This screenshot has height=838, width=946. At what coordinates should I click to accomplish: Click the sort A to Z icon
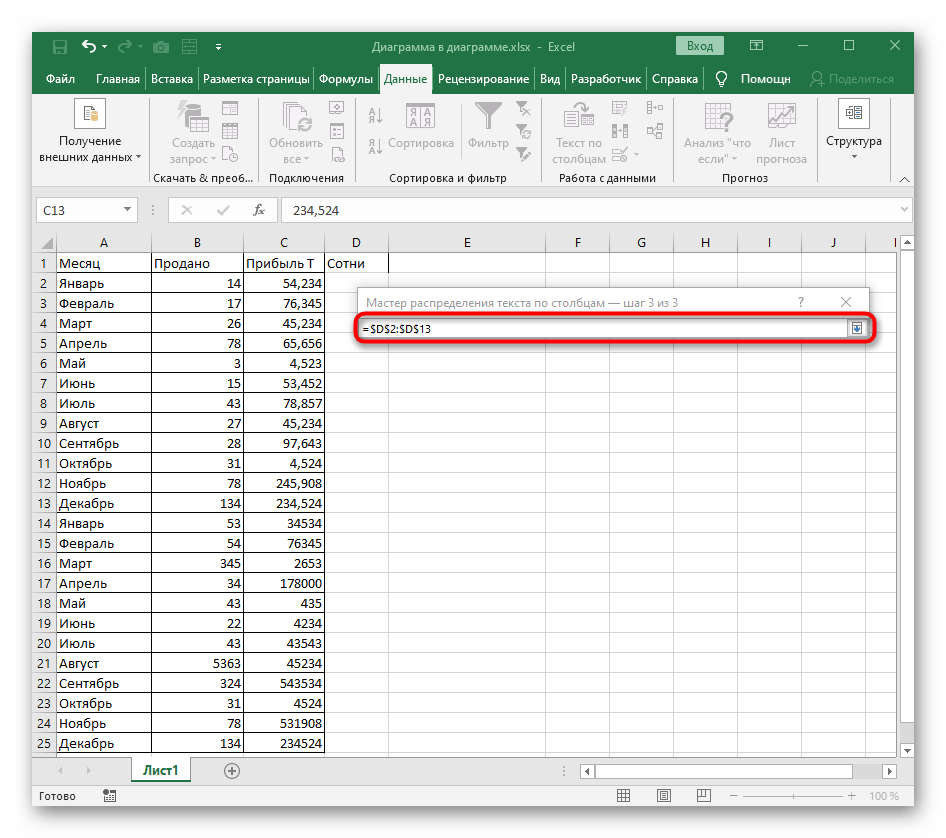375,115
